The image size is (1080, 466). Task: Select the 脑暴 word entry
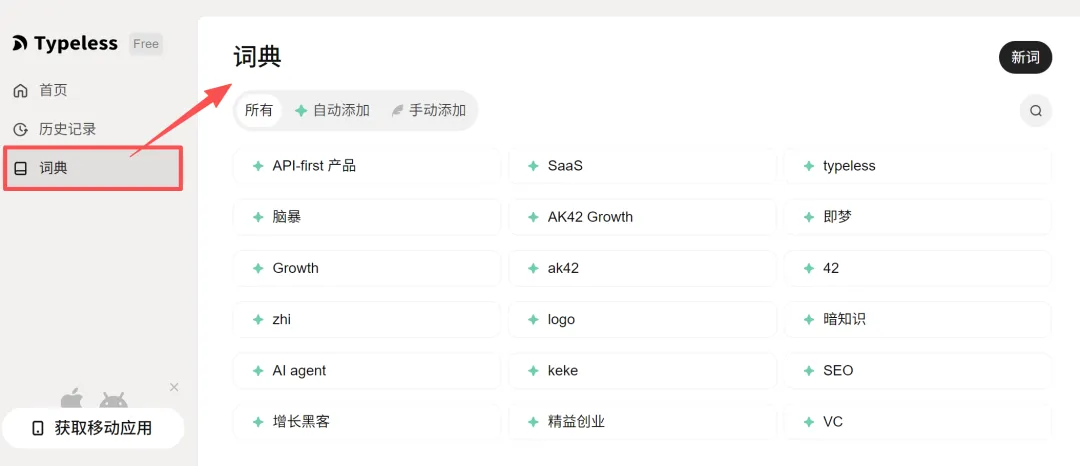(367, 217)
